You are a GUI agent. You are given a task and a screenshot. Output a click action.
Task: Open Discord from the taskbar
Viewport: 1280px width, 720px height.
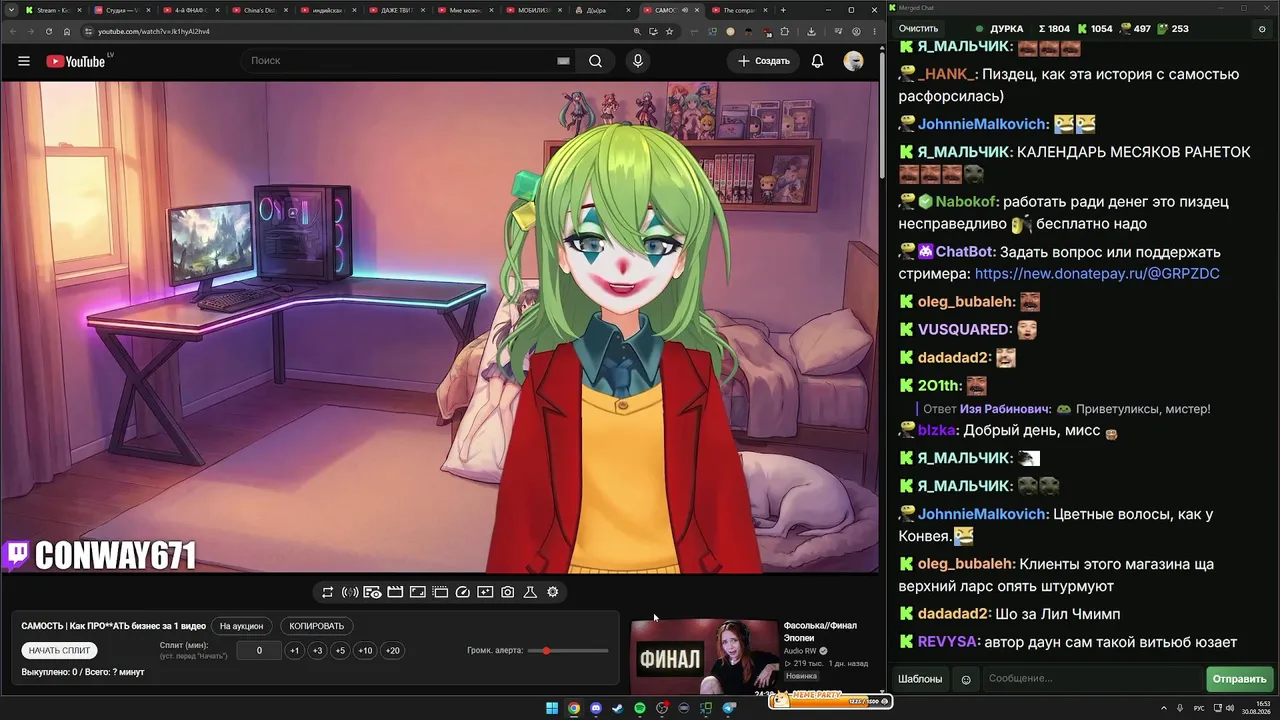tap(596, 708)
